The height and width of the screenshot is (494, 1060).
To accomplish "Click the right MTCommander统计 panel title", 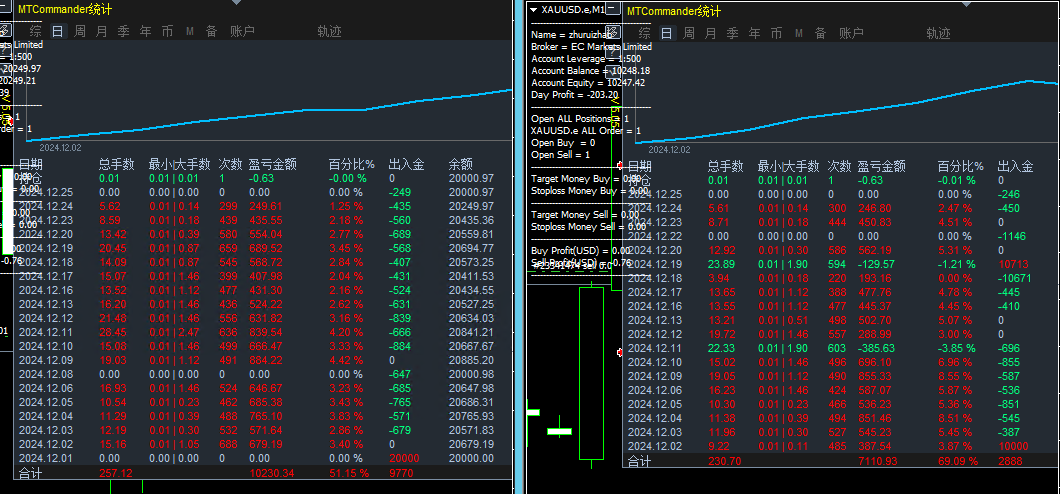I will (674, 11).
